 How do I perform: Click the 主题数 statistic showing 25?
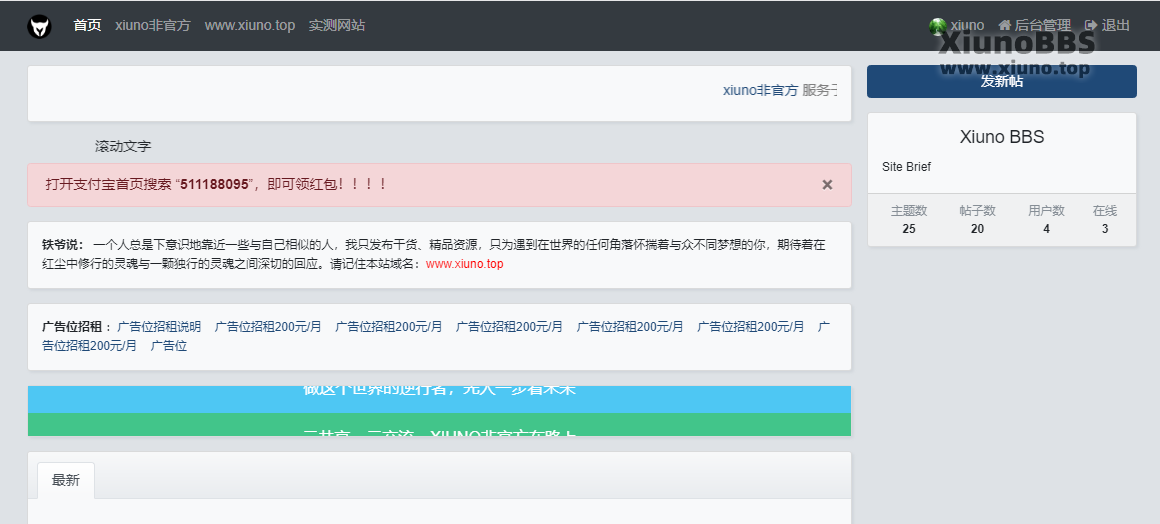coord(908,220)
